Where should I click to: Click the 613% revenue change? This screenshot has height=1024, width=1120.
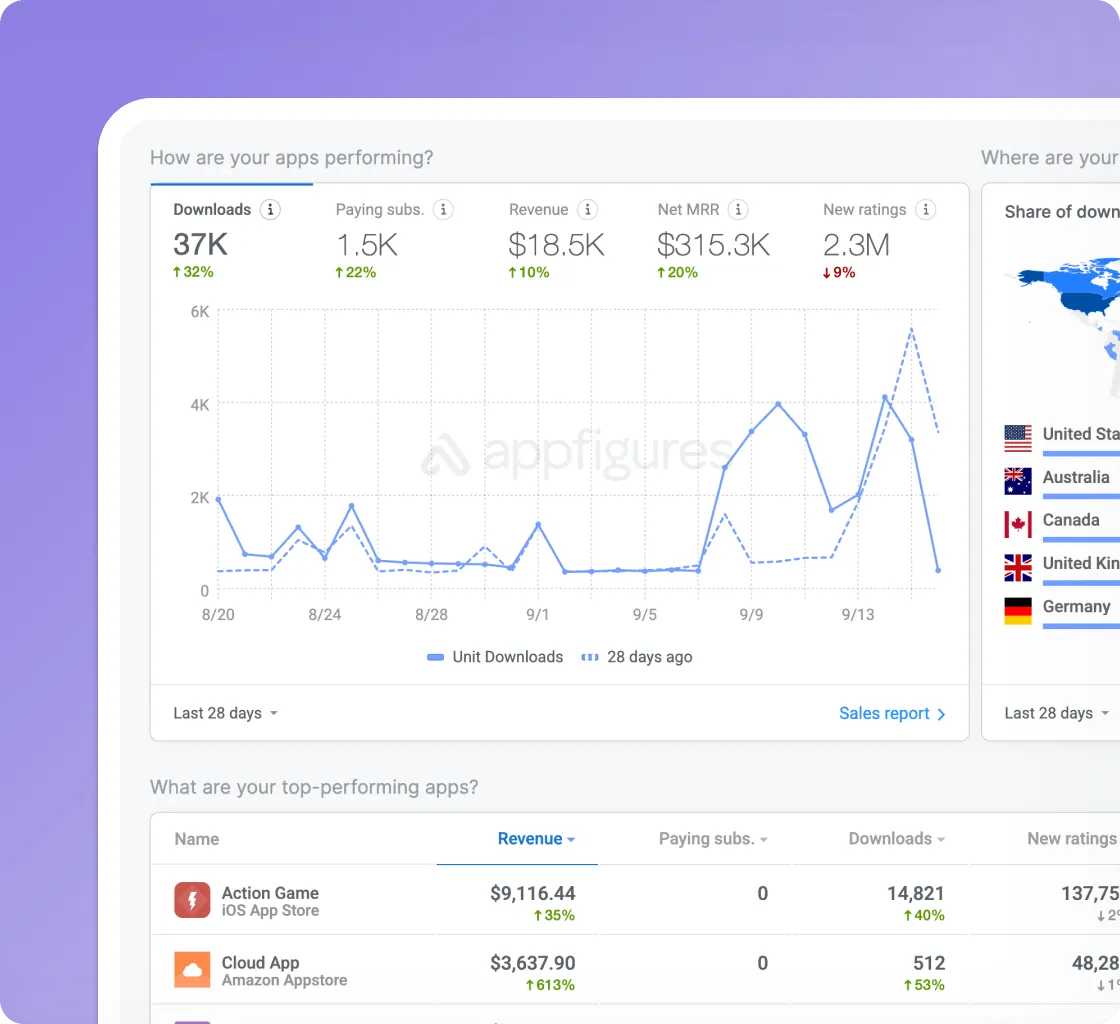coord(550,985)
